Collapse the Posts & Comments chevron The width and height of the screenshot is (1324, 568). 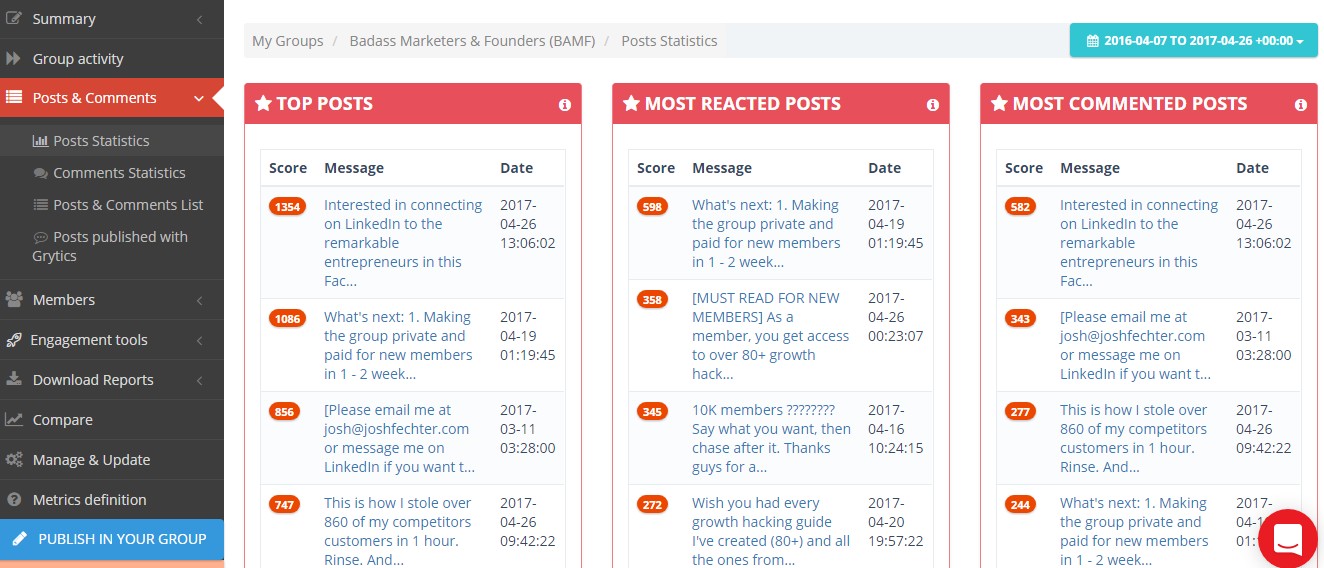tap(200, 98)
